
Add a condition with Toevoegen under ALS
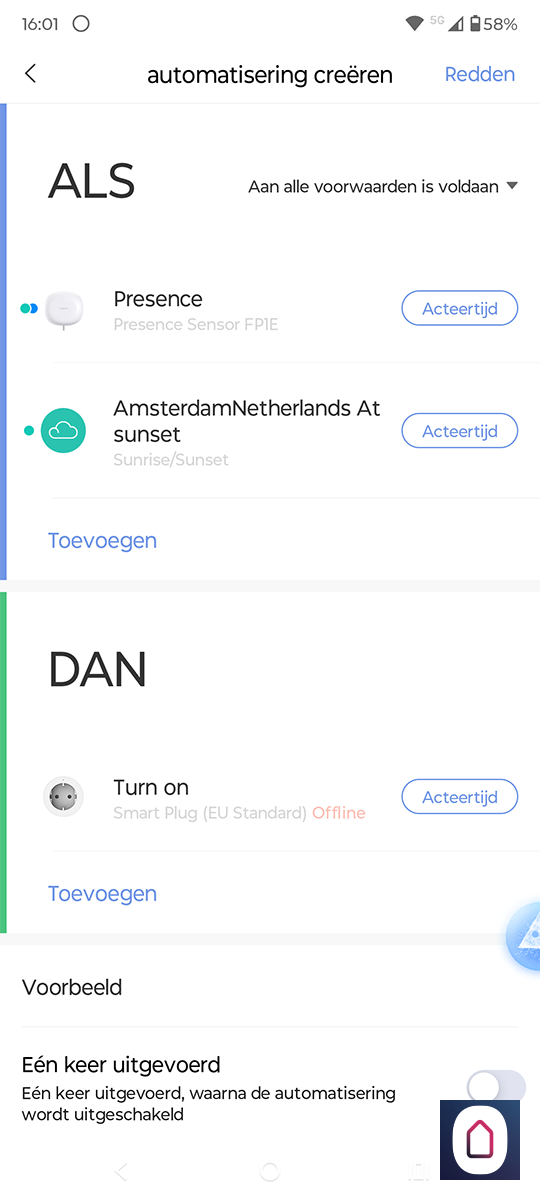coord(102,540)
